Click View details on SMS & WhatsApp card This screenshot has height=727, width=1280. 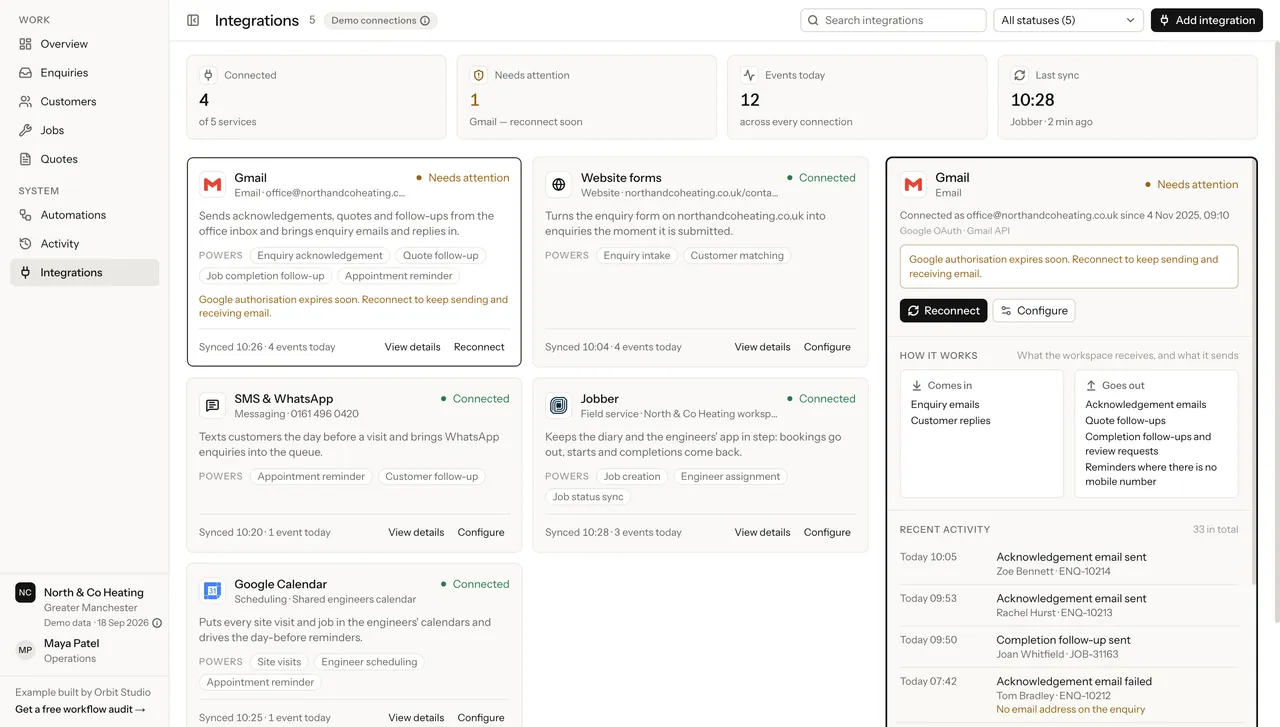416,532
